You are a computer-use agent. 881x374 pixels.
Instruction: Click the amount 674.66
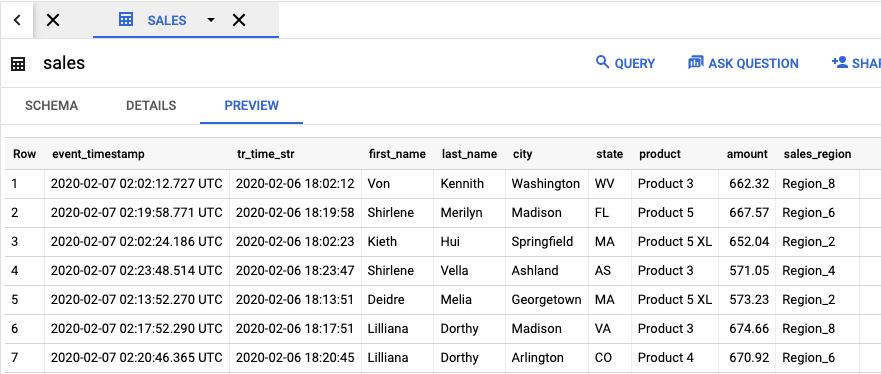(x=749, y=329)
